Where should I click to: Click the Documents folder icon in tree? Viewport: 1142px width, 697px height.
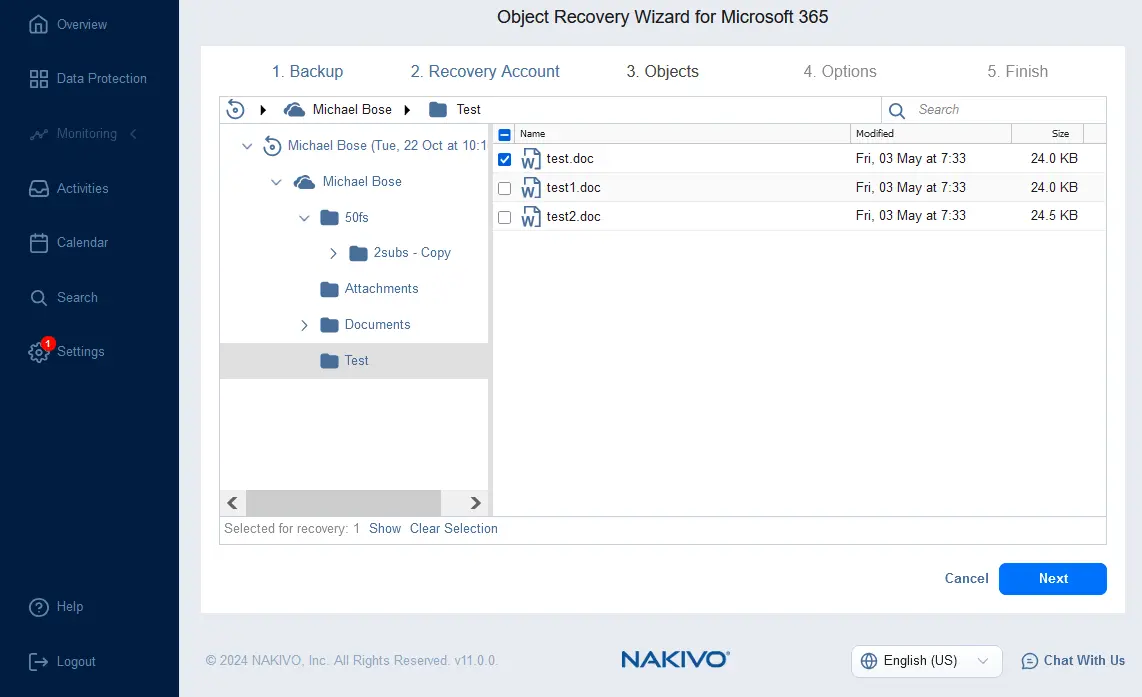pos(329,325)
